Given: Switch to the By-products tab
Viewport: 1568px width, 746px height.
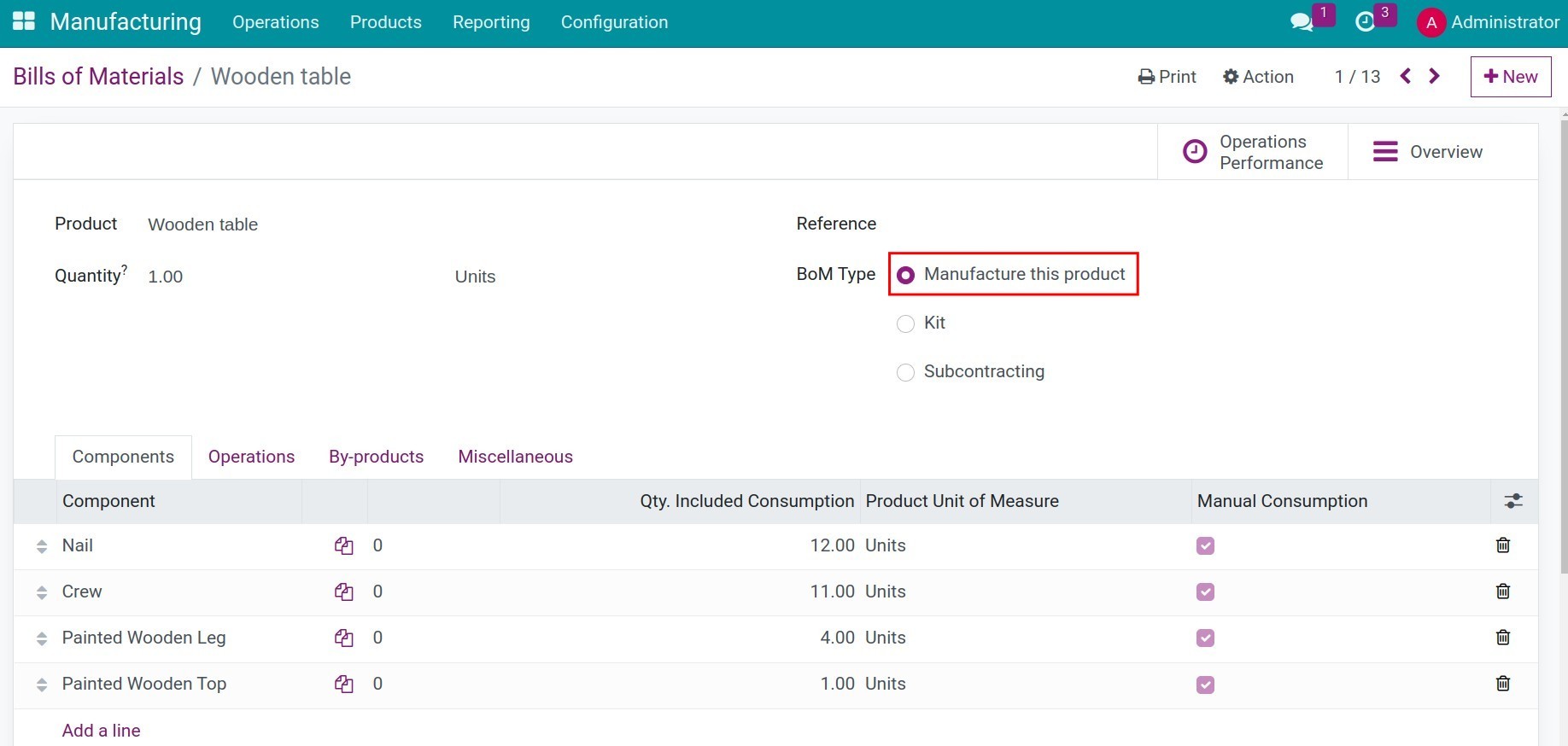Looking at the screenshot, I should coord(376,457).
